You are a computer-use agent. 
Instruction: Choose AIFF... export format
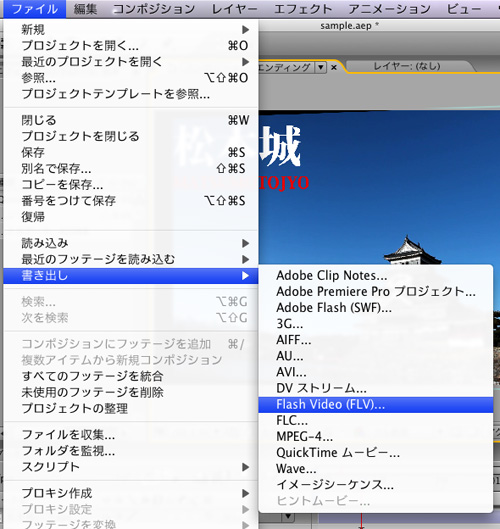(x=376, y=340)
